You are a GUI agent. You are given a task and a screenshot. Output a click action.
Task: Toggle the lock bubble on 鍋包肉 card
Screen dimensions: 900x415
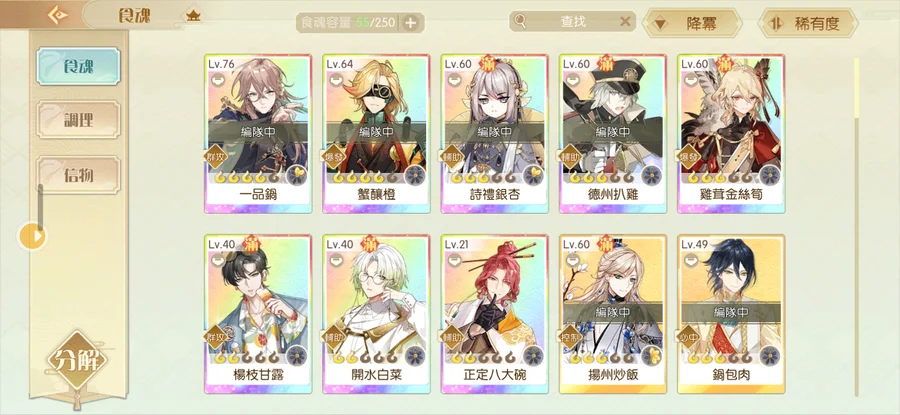pos(690,260)
